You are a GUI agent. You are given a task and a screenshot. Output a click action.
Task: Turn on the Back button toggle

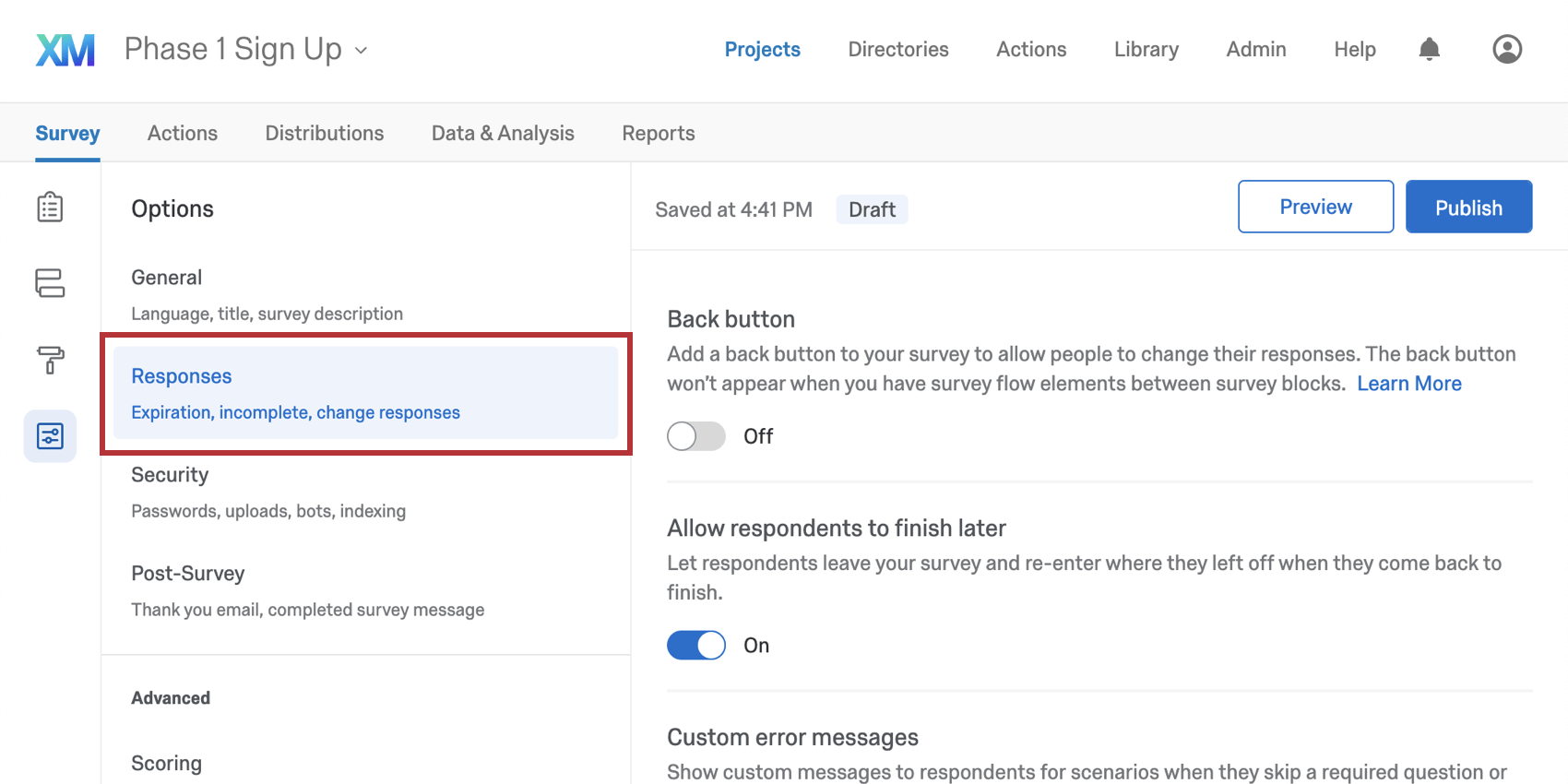(x=696, y=436)
